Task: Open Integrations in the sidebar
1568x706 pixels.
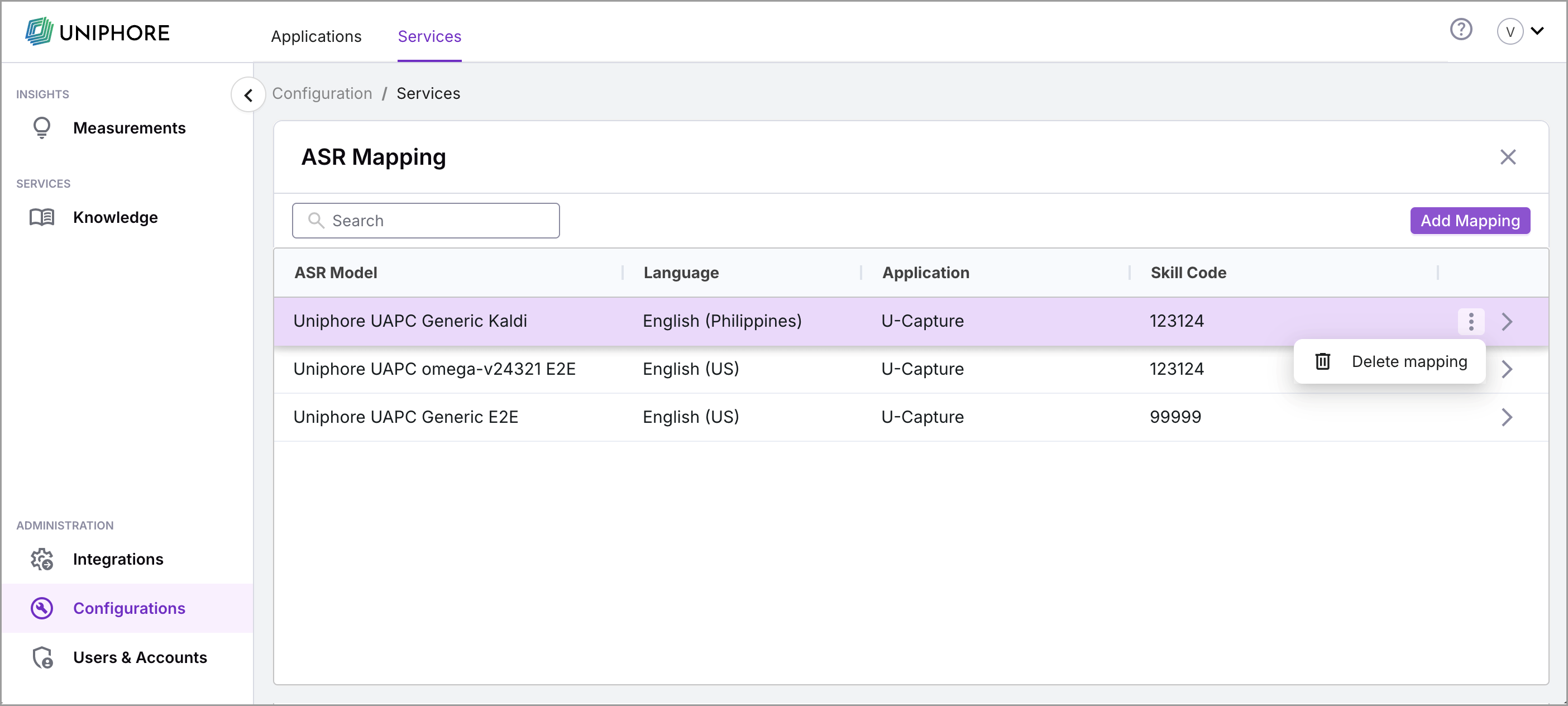Action: [127, 559]
